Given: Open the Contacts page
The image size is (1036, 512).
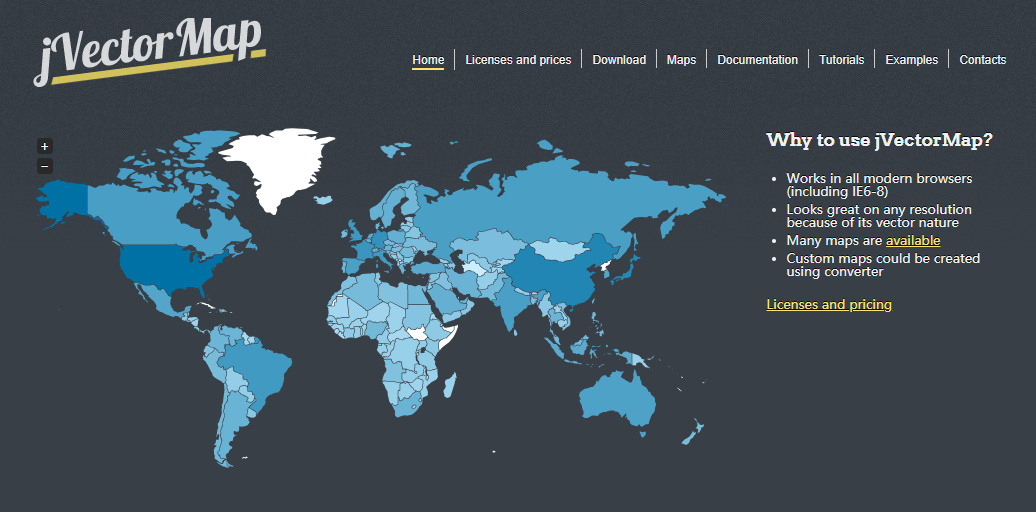Looking at the screenshot, I should (x=983, y=59).
